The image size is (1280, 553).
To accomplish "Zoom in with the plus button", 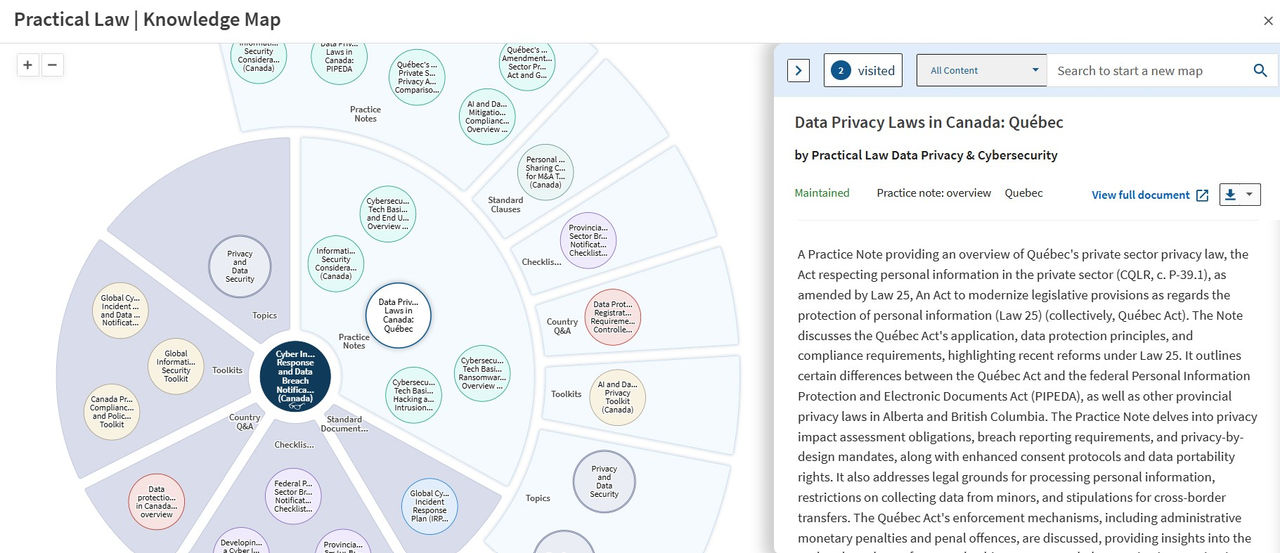I will pyautogui.click(x=28, y=65).
